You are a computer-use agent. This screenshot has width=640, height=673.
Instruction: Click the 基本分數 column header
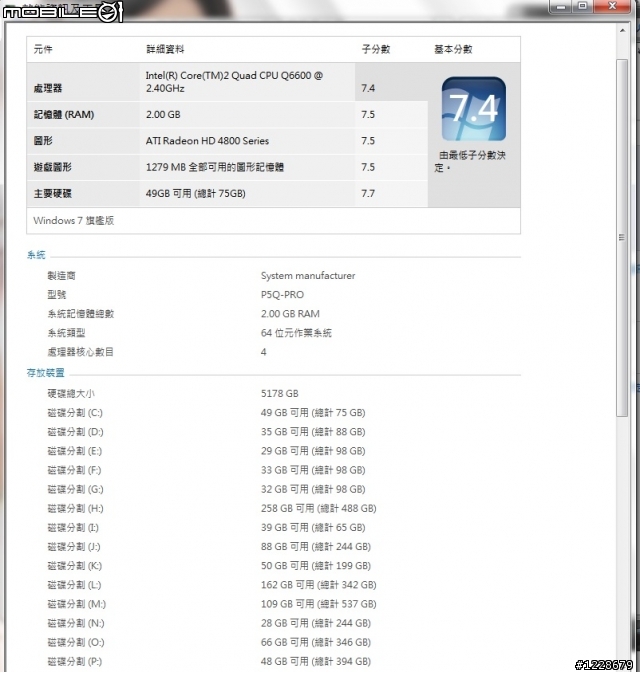pyautogui.click(x=453, y=49)
